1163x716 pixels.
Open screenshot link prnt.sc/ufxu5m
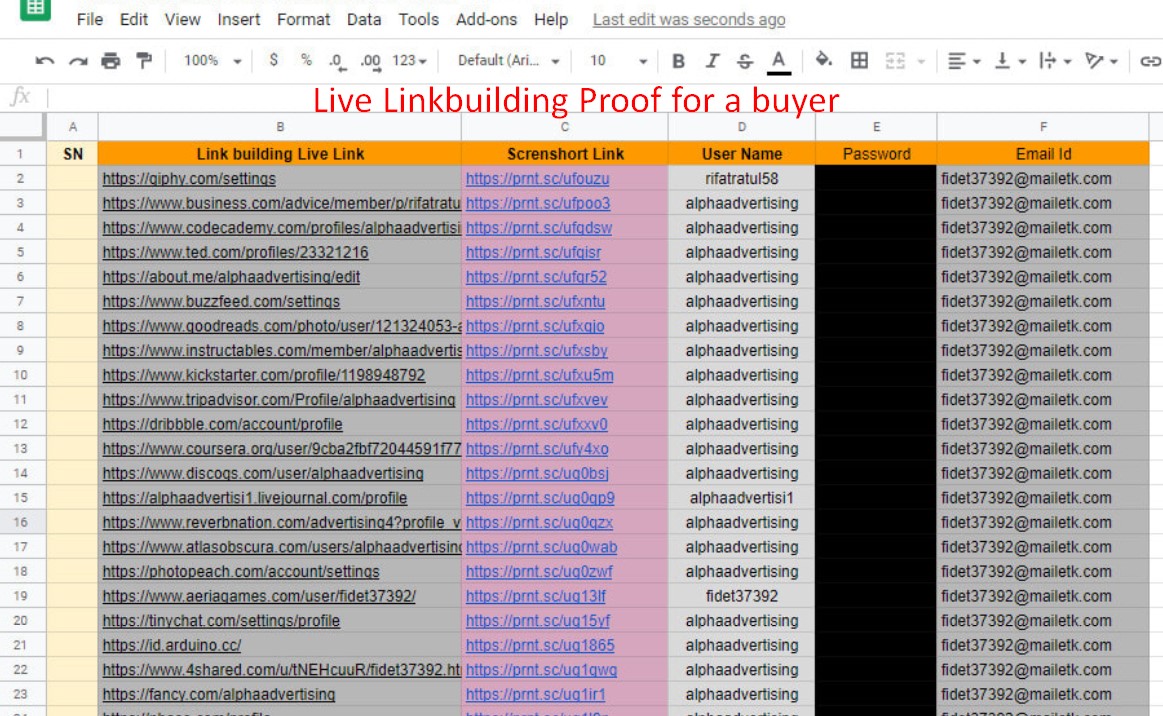pyautogui.click(x=539, y=375)
